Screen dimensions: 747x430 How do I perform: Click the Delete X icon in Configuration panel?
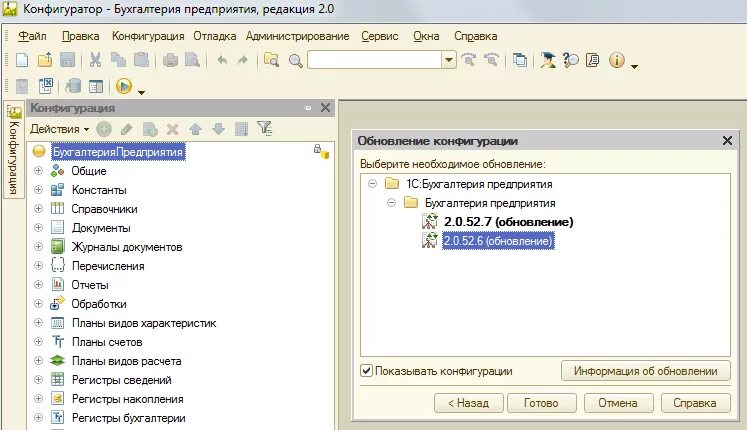(172, 129)
